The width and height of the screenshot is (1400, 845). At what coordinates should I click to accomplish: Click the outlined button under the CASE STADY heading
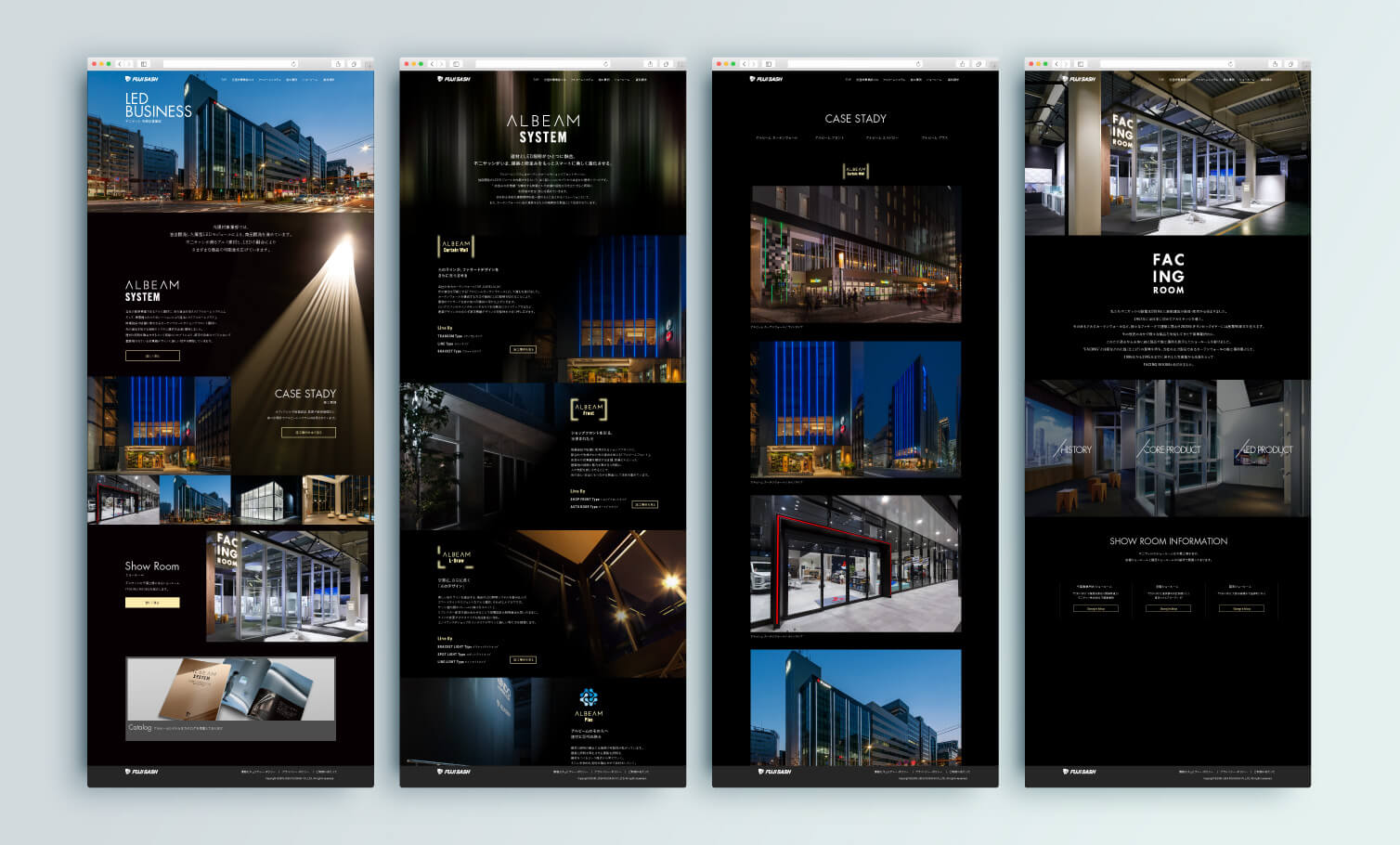pos(308,433)
